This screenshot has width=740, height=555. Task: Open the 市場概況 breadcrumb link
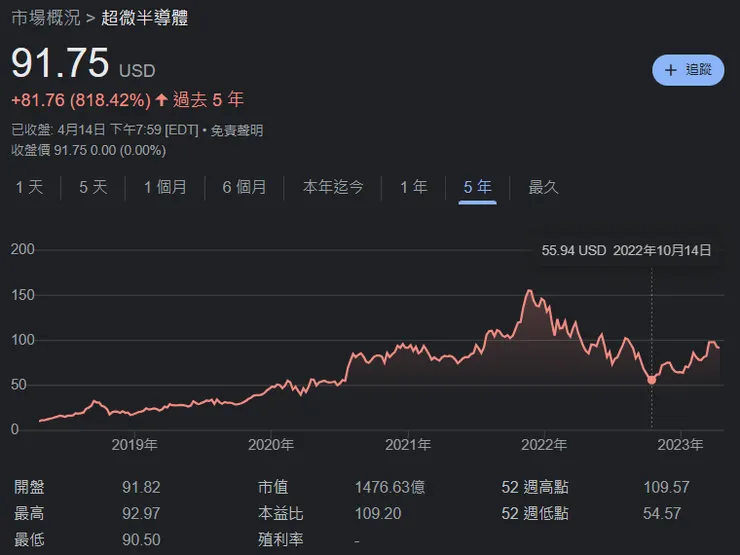pos(46,18)
